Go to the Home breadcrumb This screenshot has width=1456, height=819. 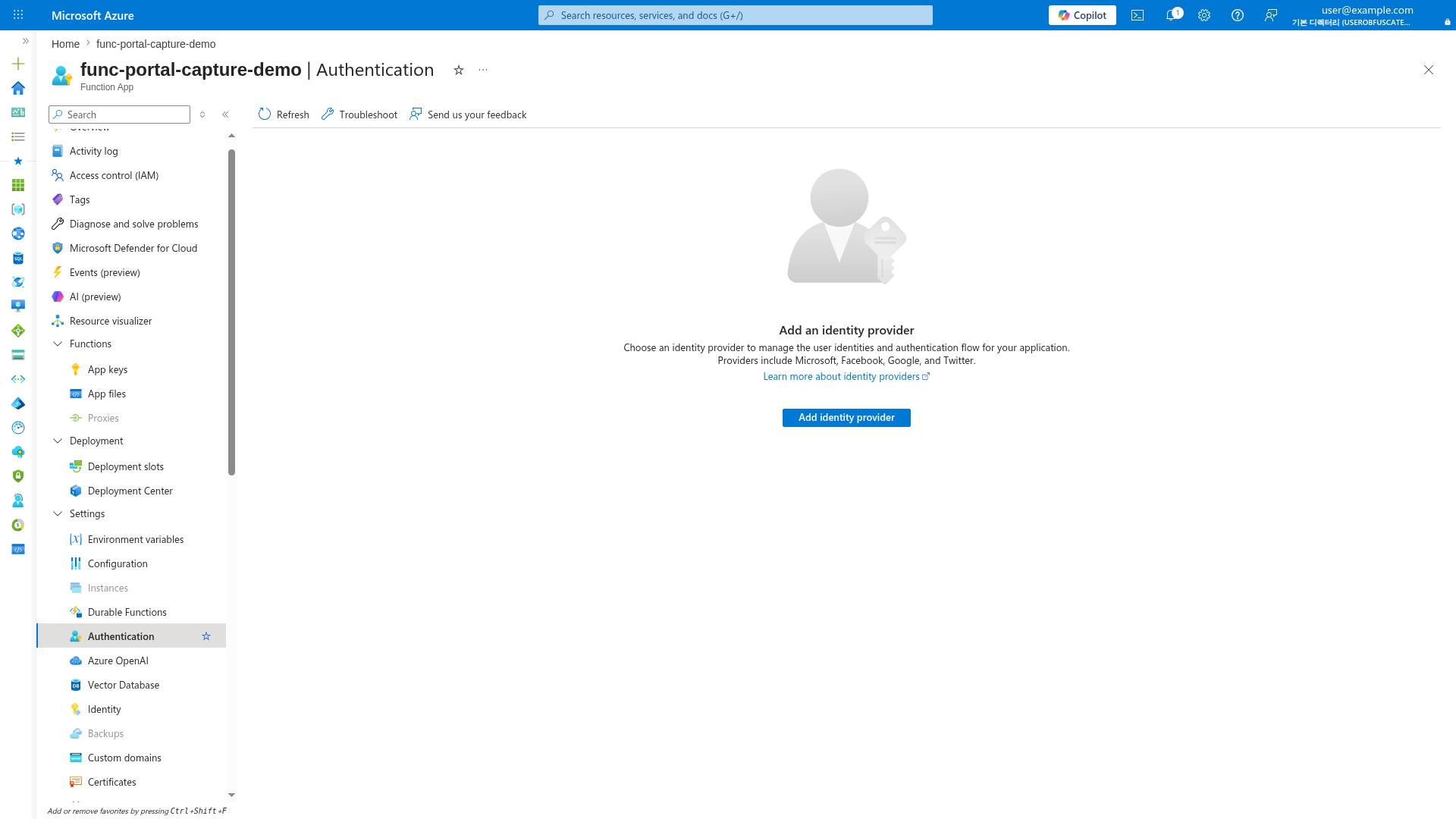(65, 44)
